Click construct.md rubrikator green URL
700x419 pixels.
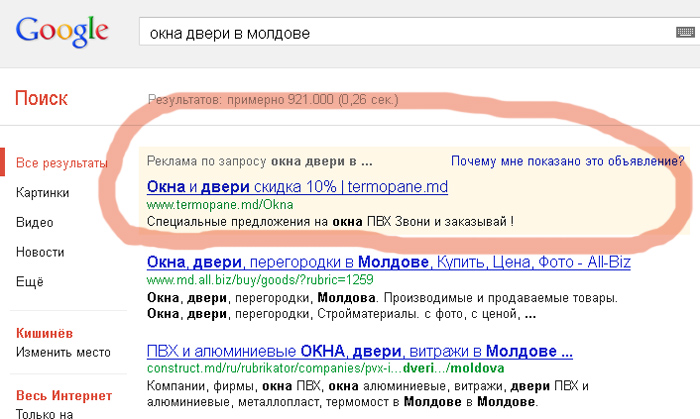[325, 368]
